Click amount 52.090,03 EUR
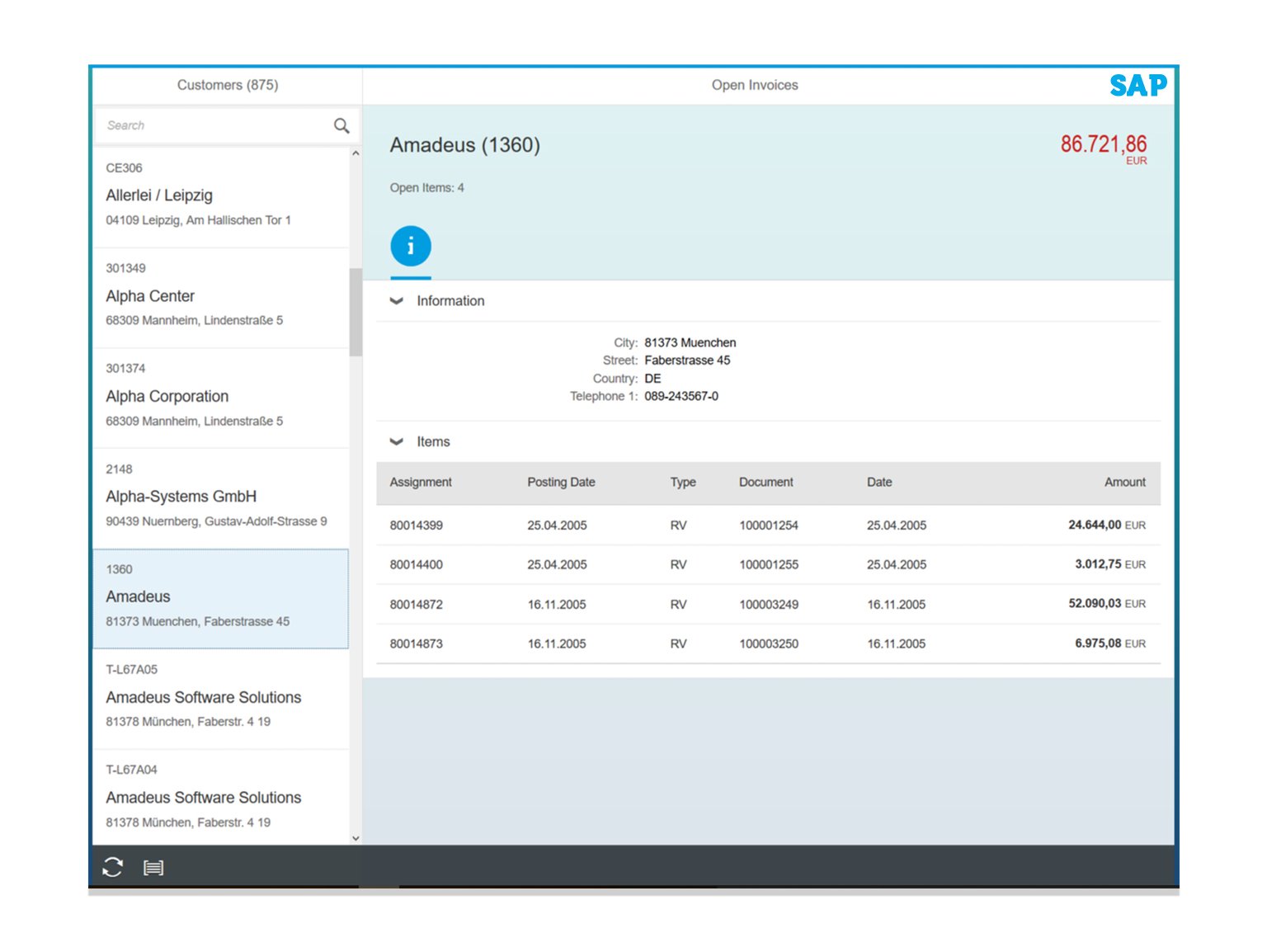 point(1107,604)
